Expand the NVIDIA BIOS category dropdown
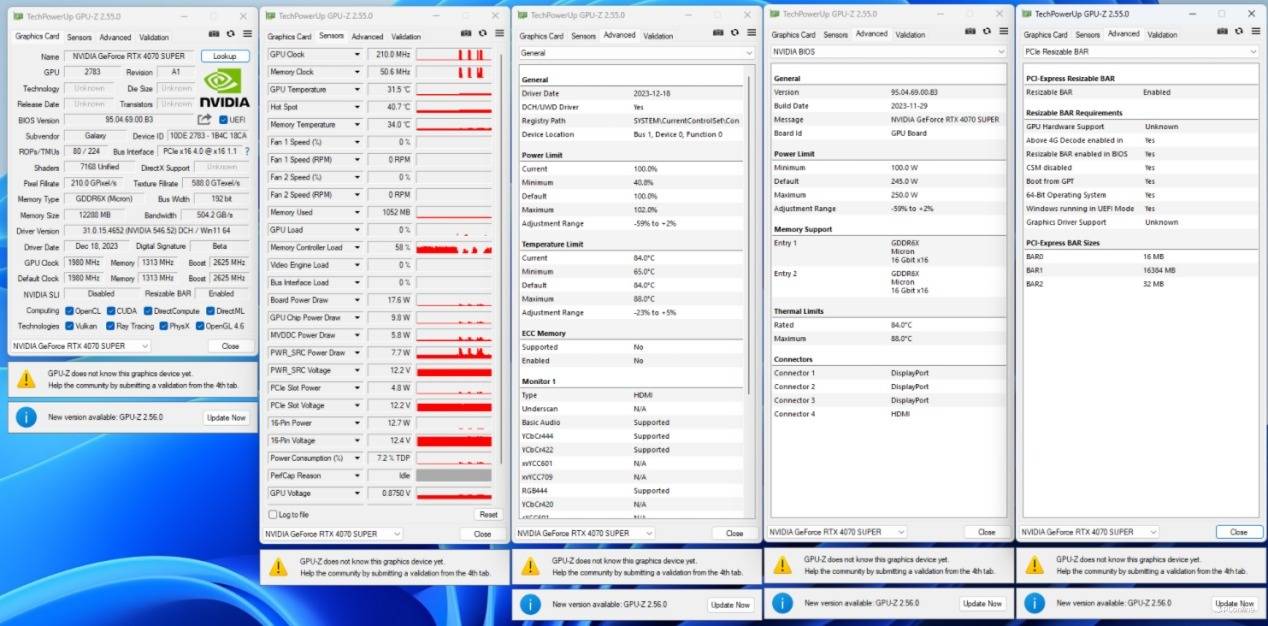Screen dimensions: 1268x626 click(1001, 51)
